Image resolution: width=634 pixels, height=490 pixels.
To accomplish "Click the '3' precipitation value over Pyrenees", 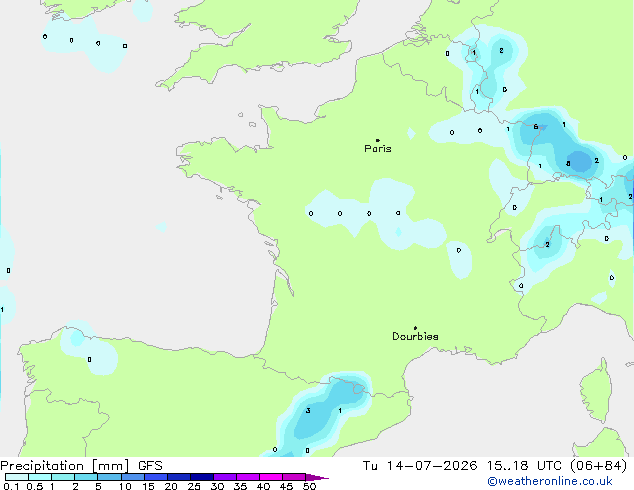I will click(x=308, y=411).
